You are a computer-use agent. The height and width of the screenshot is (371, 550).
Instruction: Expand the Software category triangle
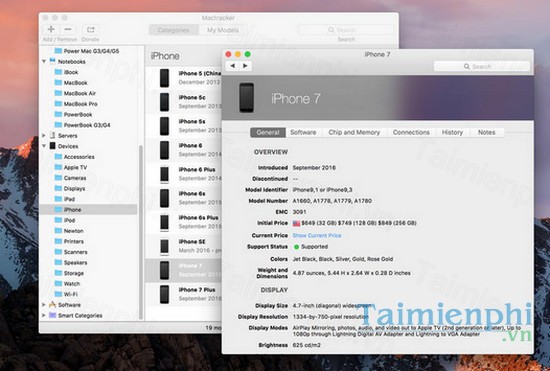click(x=44, y=305)
